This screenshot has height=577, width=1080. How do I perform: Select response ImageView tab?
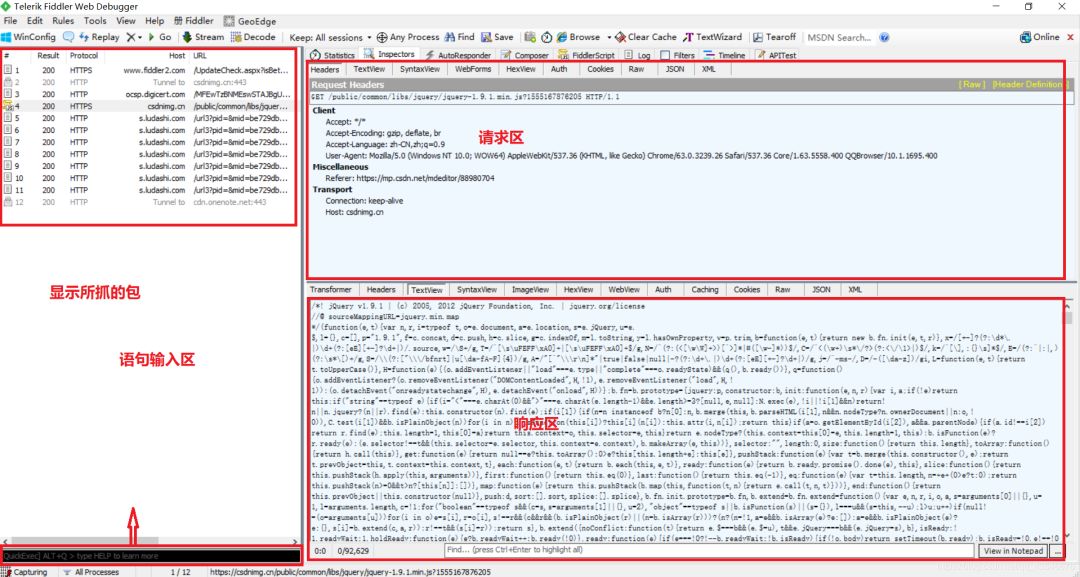click(x=530, y=290)
